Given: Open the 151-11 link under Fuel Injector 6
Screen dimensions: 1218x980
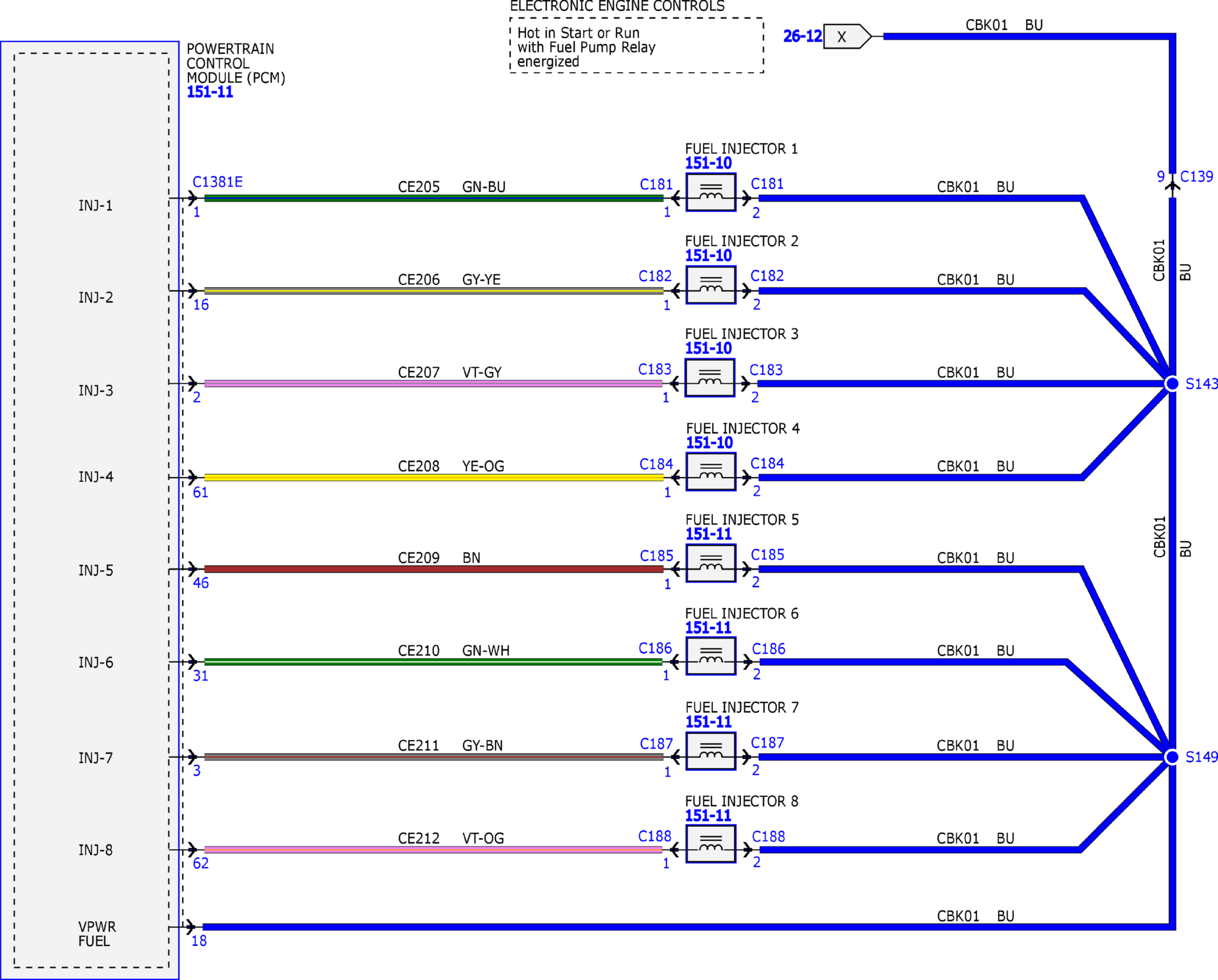Looking at the screenshot, I should tap(708, 628).
